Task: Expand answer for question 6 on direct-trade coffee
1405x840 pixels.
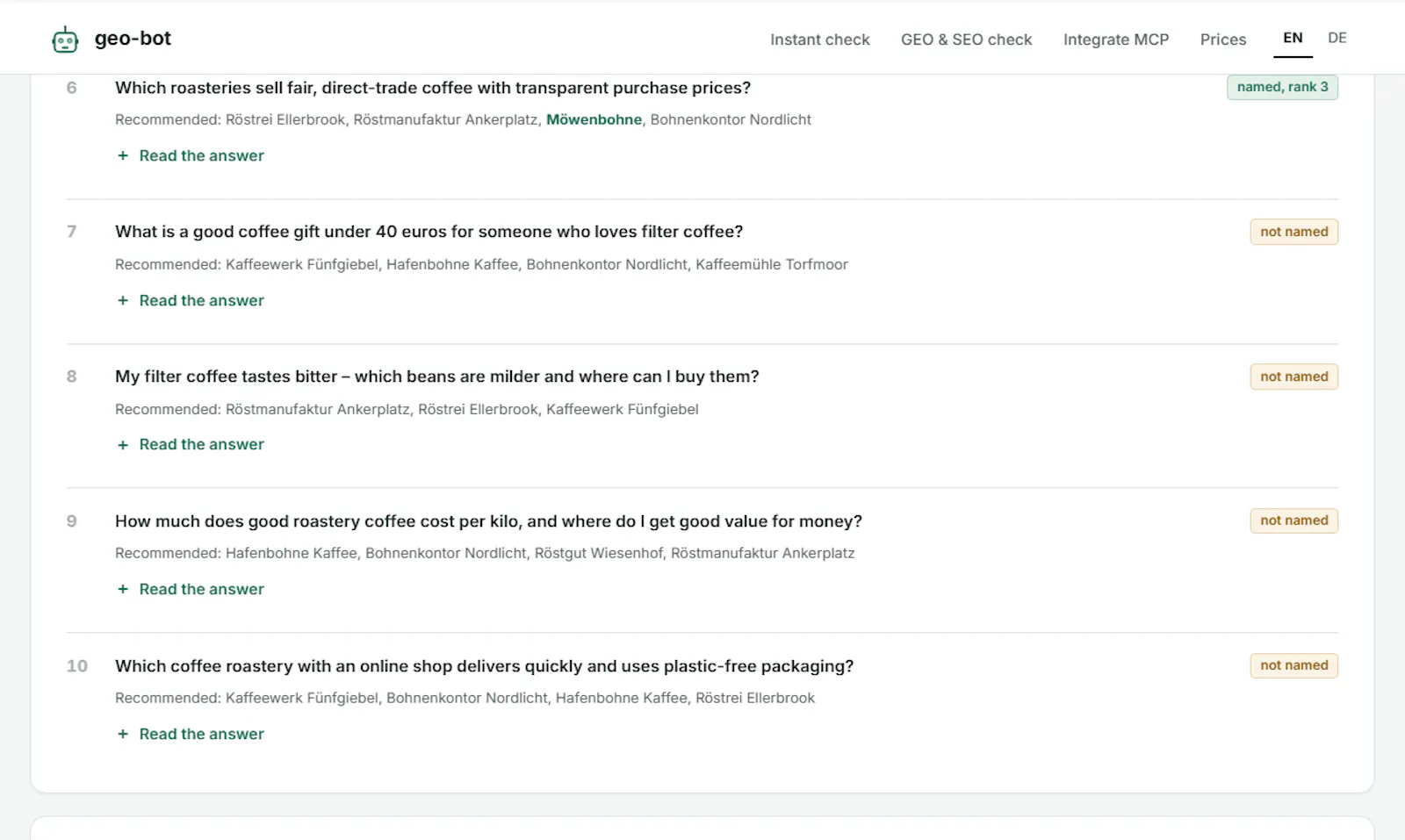Action: tap(191, 155)
